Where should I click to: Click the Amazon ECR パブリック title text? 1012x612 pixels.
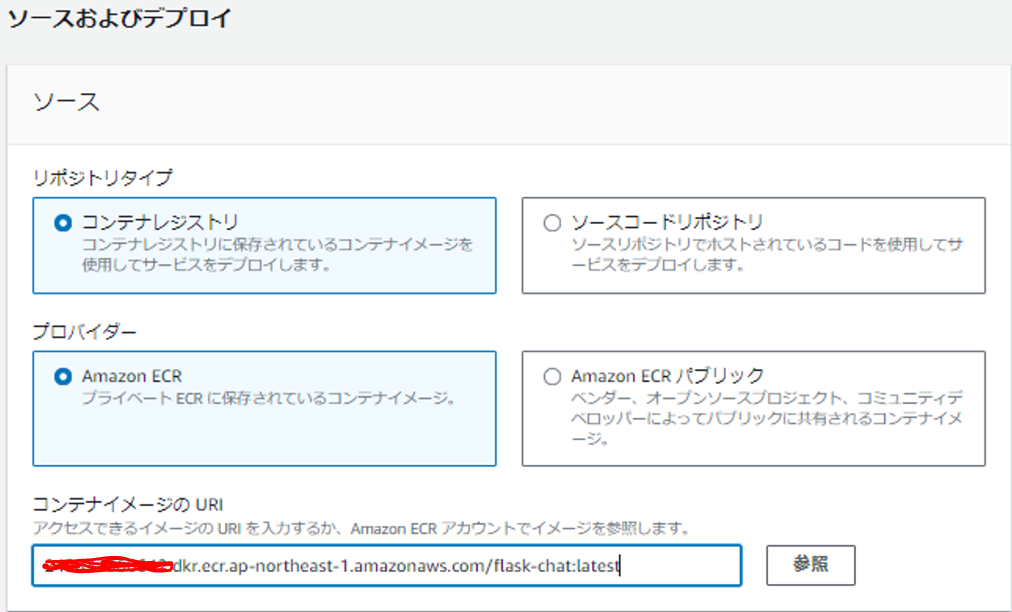[x=668, y=376]
